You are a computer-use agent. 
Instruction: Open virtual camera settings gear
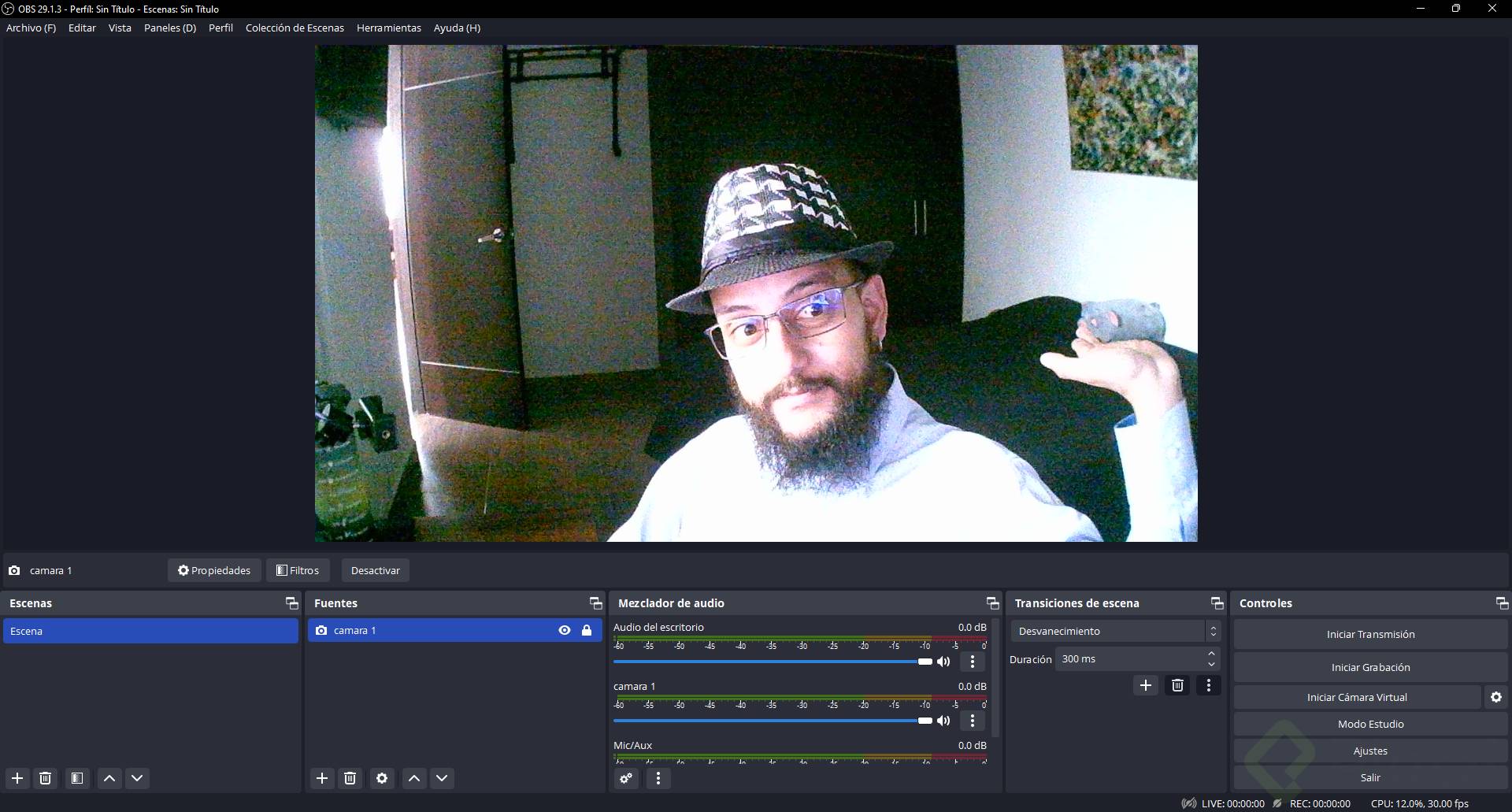coord(1496,697)
